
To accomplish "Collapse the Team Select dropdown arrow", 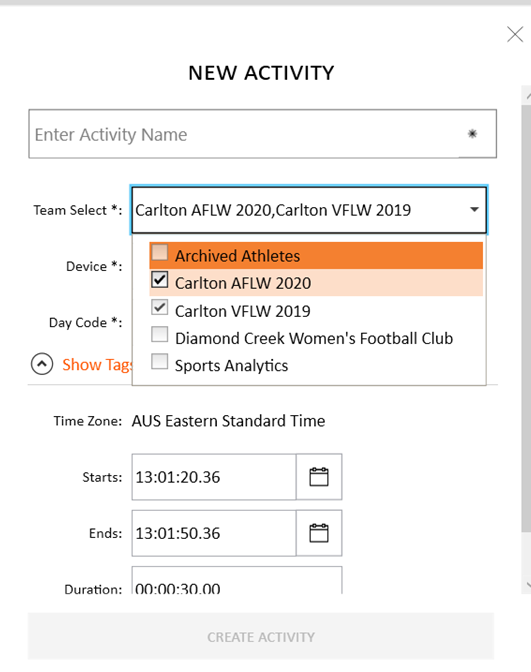I will [474, 210].
